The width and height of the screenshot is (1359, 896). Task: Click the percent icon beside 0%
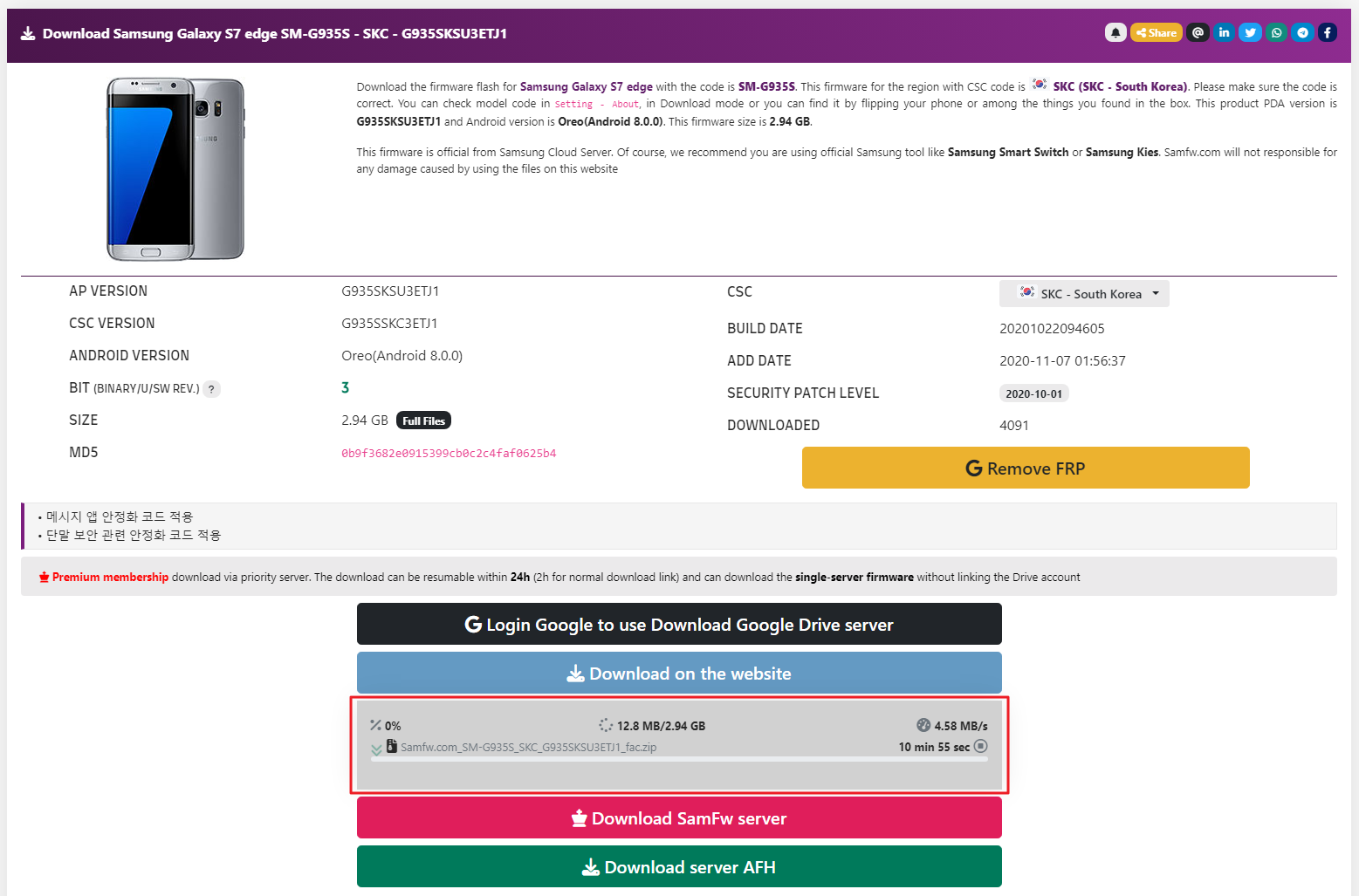[376, 725]
